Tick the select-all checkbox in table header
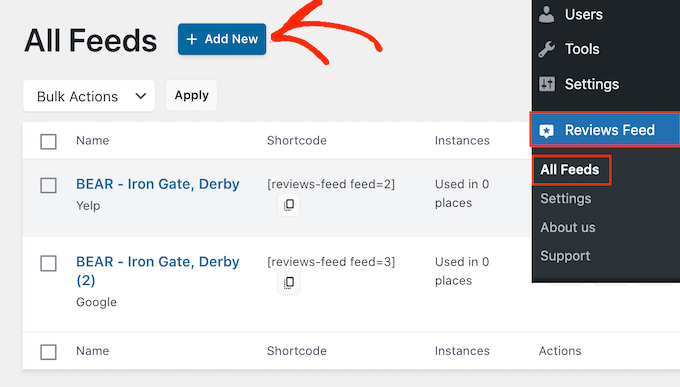The width and height of the screenshot is (680, 387). 48,141
